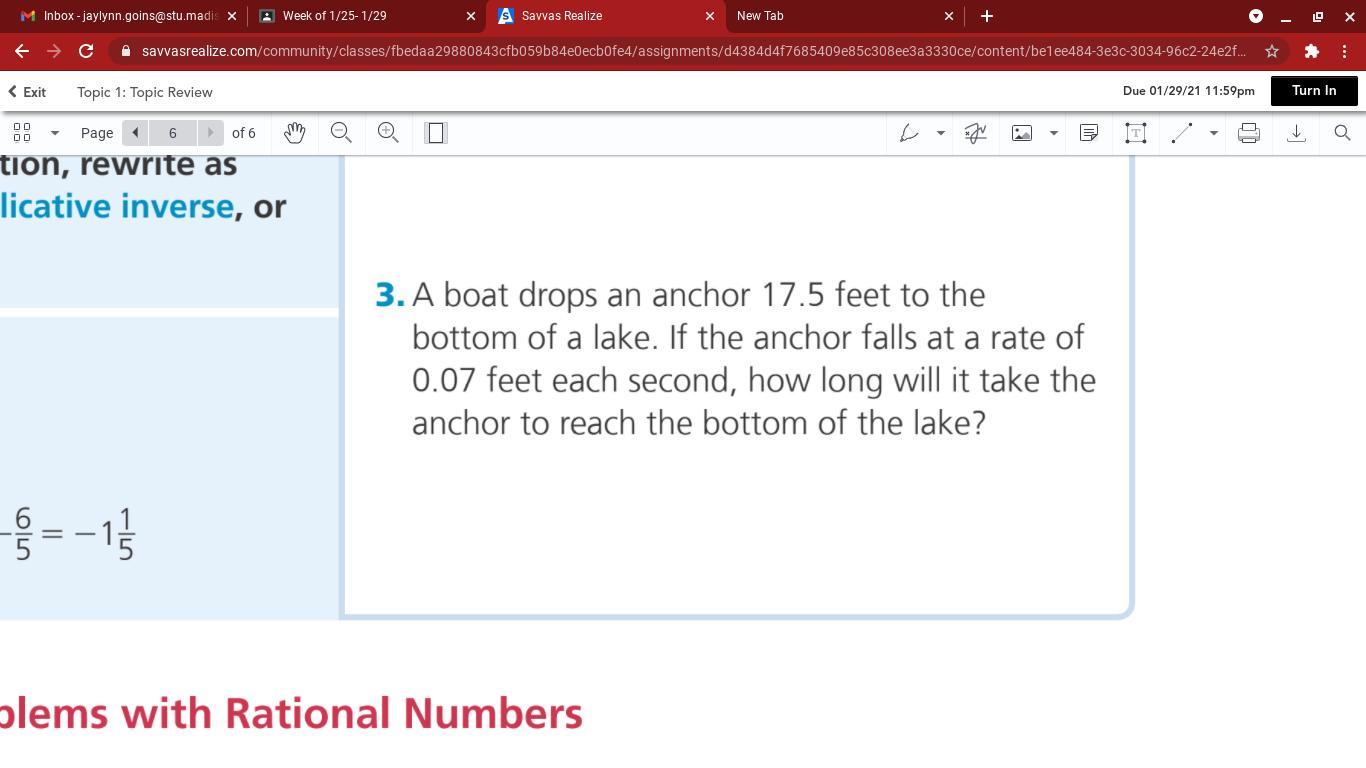Click the blue 'licative inverse' term

(x=117, y=206)
